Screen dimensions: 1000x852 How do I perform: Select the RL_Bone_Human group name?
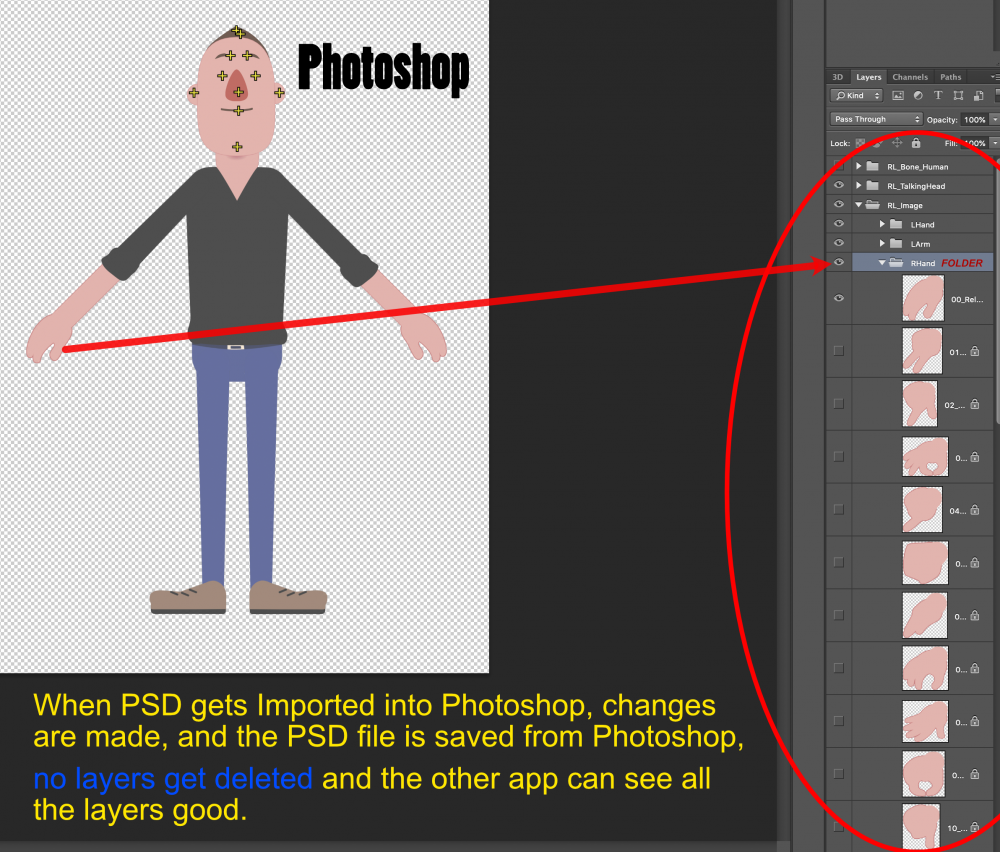918,166
